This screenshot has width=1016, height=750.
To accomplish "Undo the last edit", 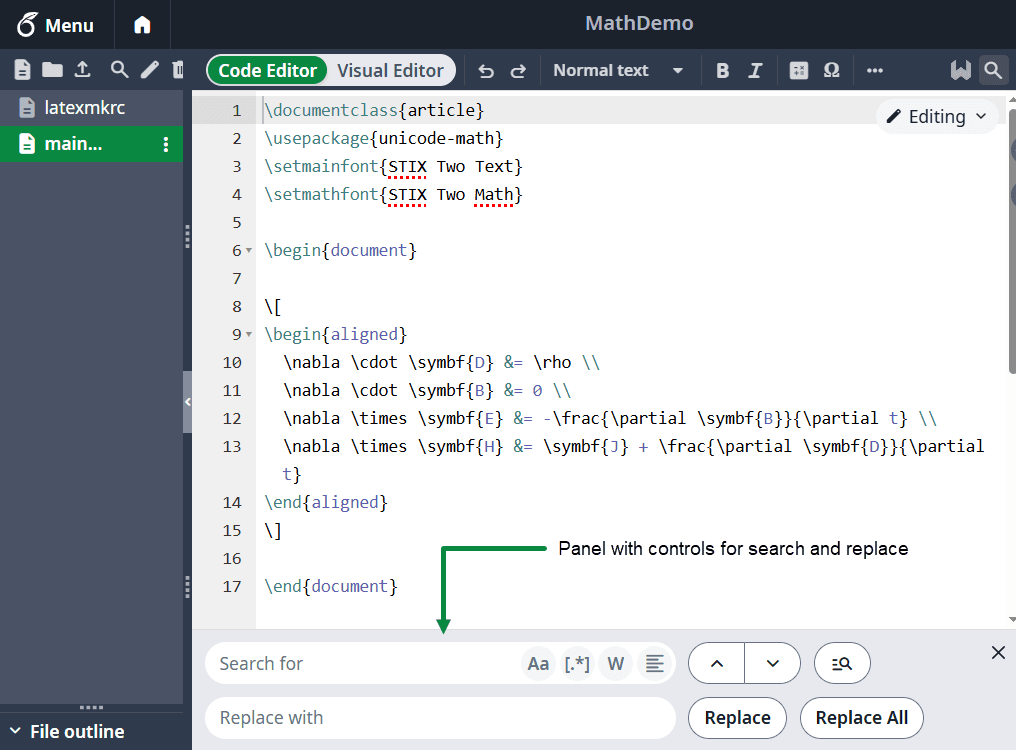I will coord(486,71).
